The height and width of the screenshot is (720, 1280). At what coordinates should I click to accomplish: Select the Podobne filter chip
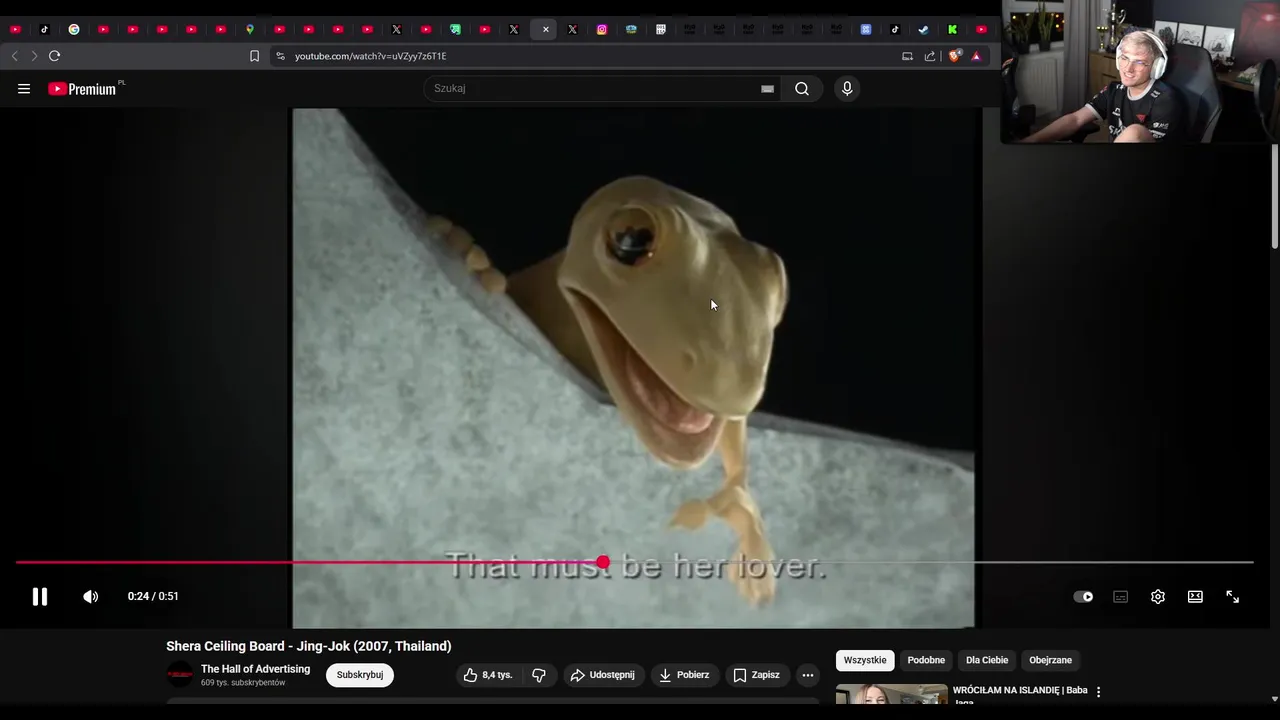[x=926, y=661]
